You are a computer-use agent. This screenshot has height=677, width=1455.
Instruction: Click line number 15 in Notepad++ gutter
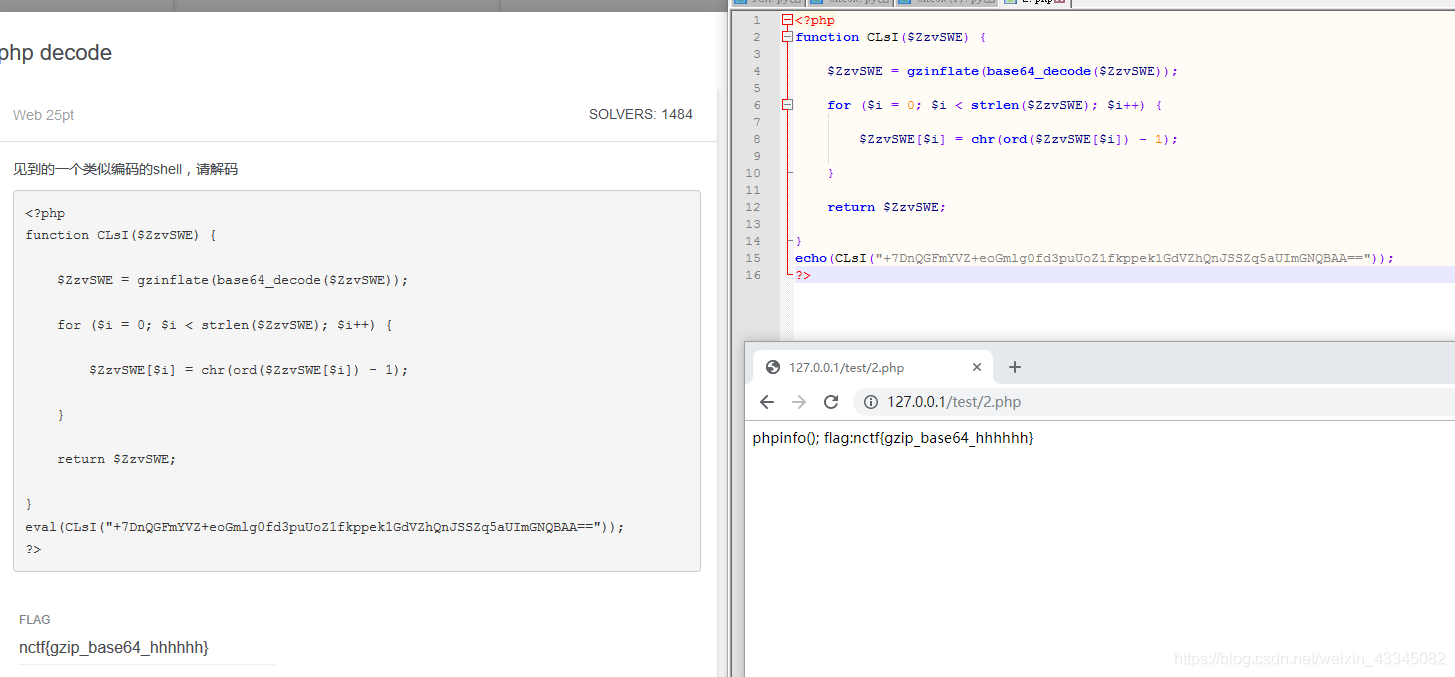753,258
